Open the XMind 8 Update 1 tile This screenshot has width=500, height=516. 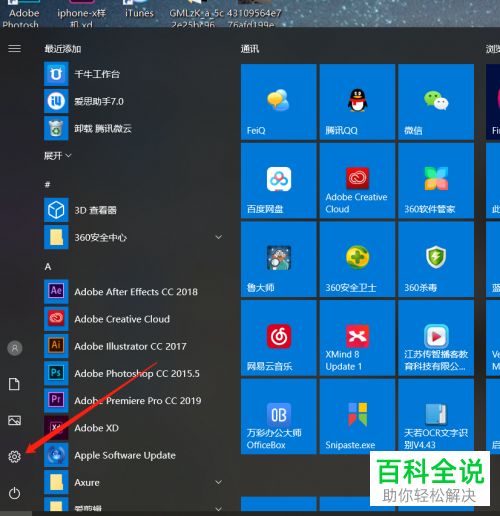(357, 338)
